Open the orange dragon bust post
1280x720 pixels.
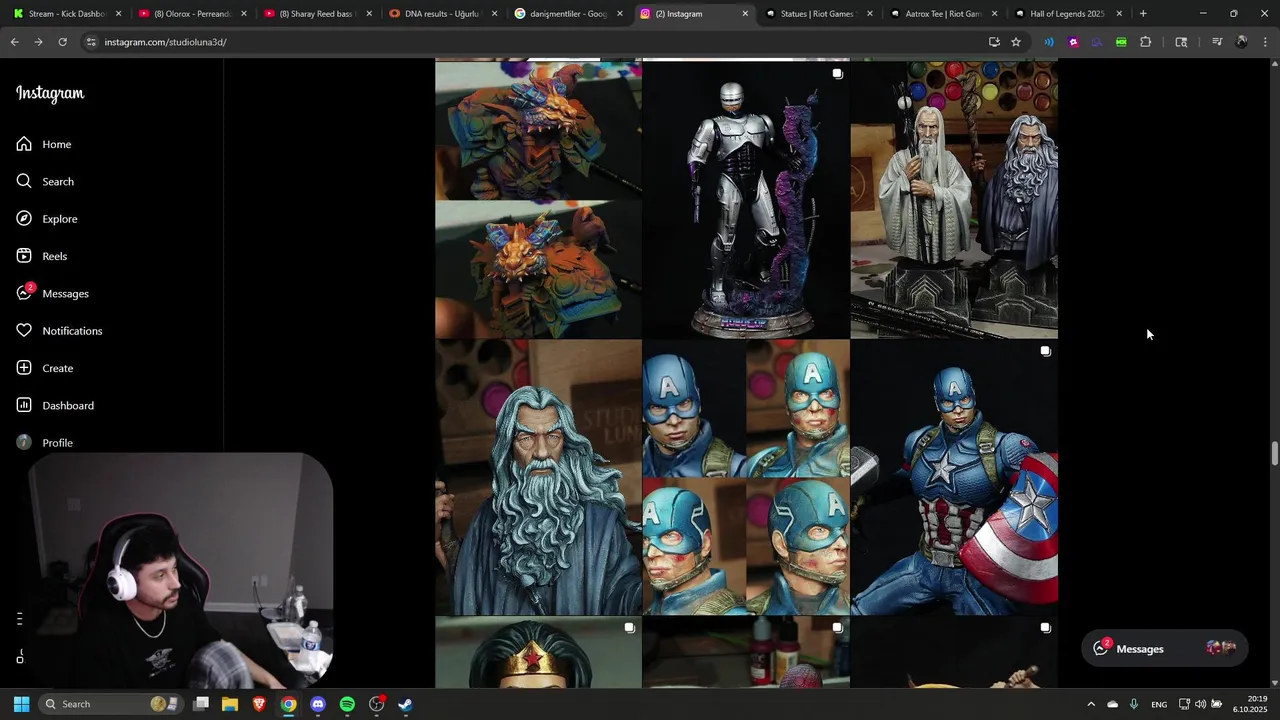point(538,200)
